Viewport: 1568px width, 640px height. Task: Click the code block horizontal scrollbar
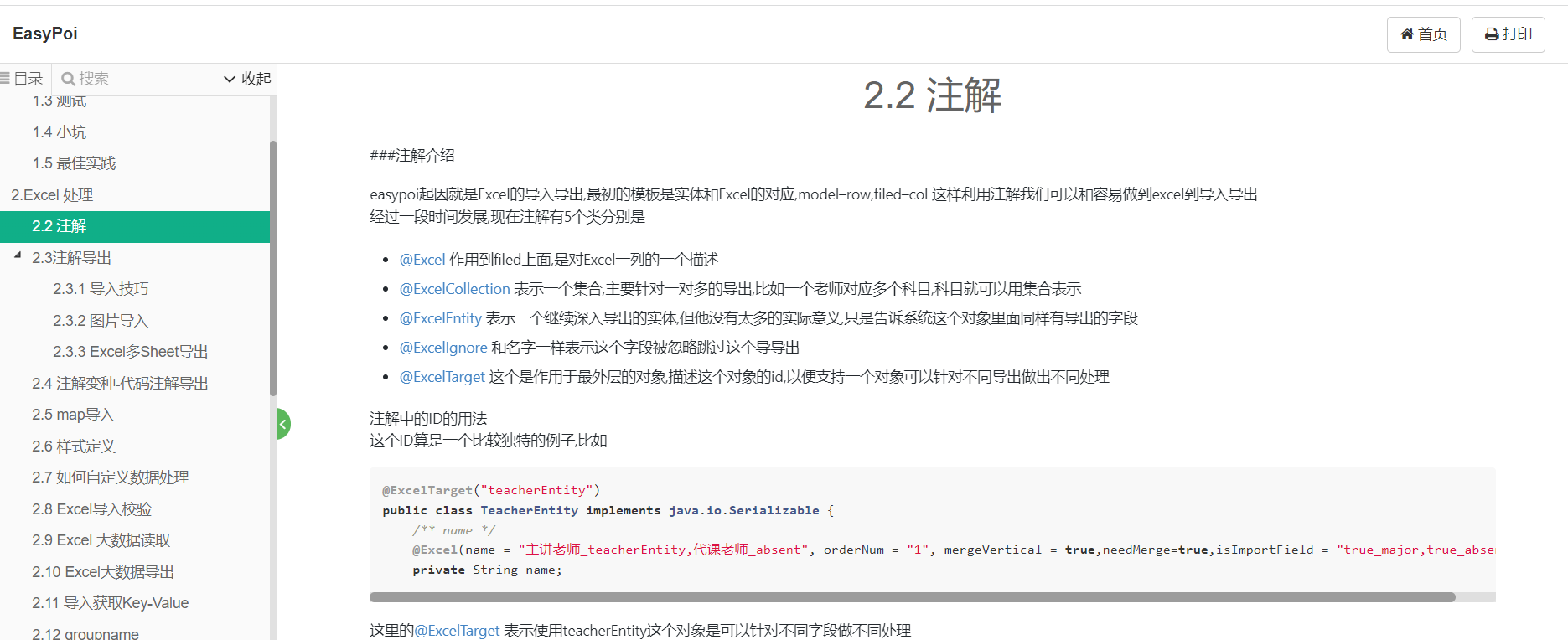coord(912,597)
